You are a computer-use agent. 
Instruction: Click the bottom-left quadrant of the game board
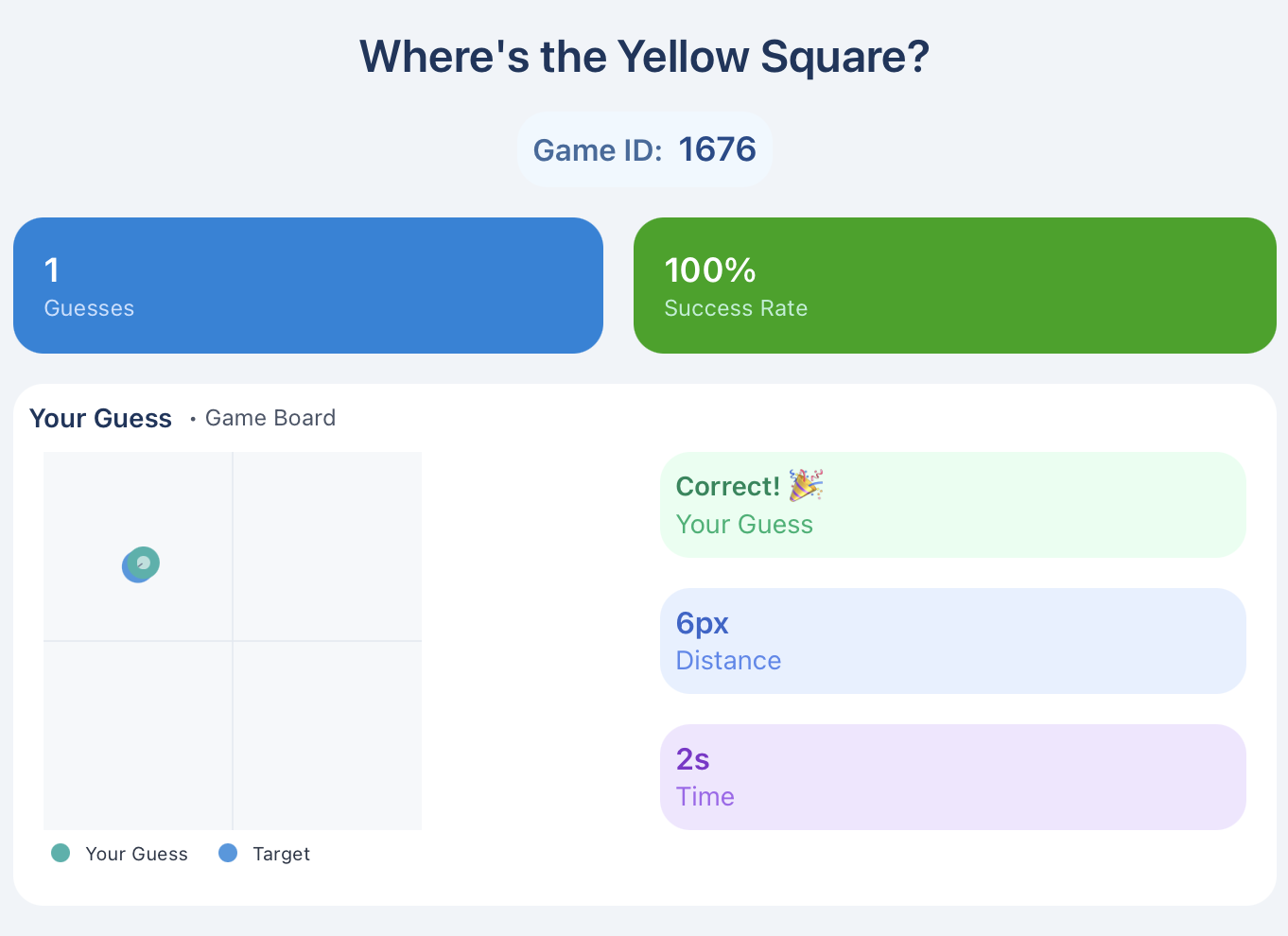tap(138, 736)
